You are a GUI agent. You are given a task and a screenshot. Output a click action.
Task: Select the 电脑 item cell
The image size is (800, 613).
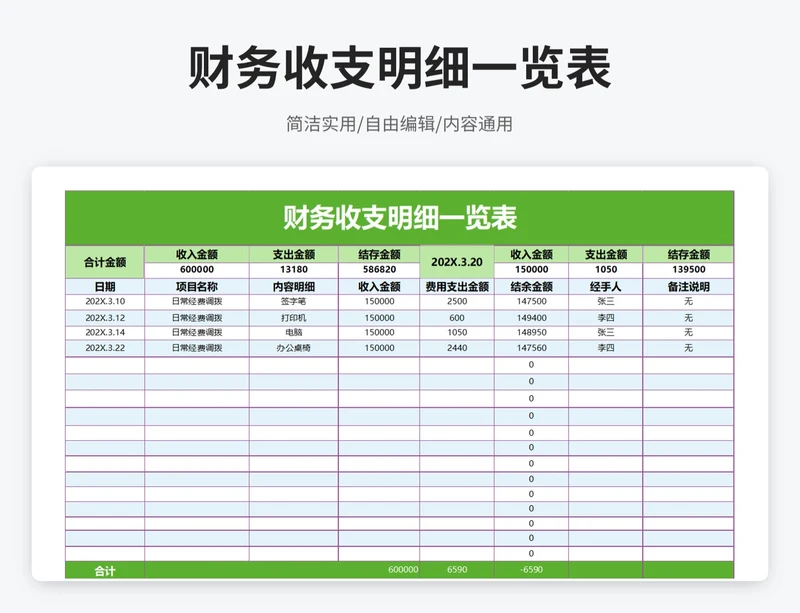(x=294, y=332)
